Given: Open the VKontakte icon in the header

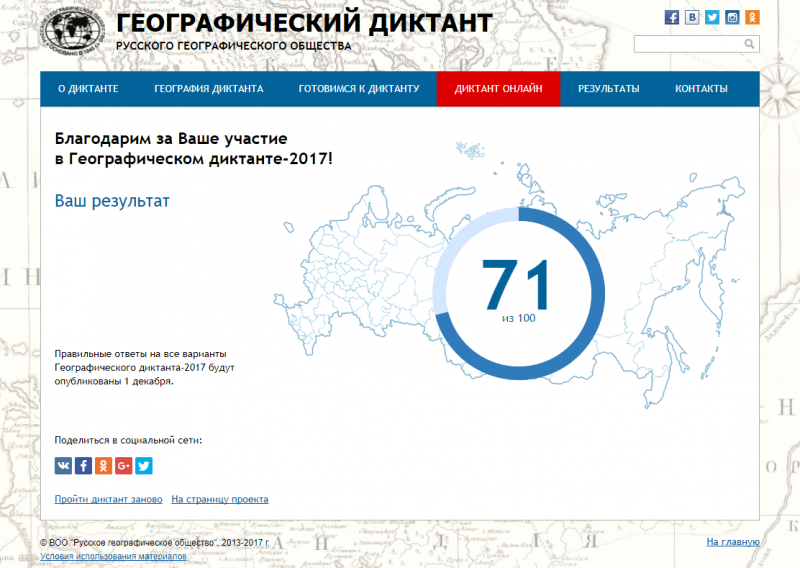Looking at the screenshot, I should (692, 17).
